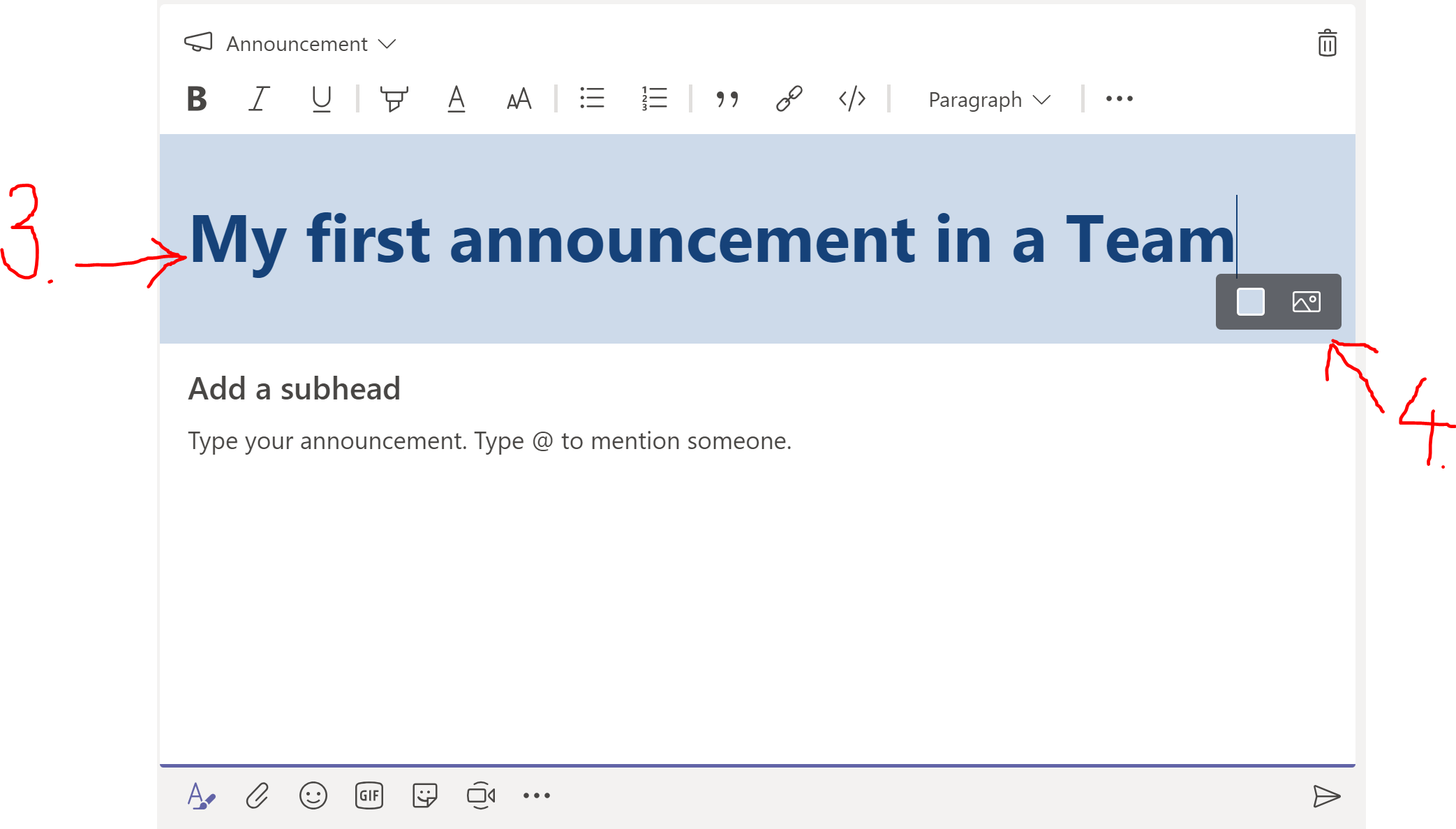Open more messaging options menu
This screenshot has width=1456, height=829.
pyautogui.click(x=536, y=795)
